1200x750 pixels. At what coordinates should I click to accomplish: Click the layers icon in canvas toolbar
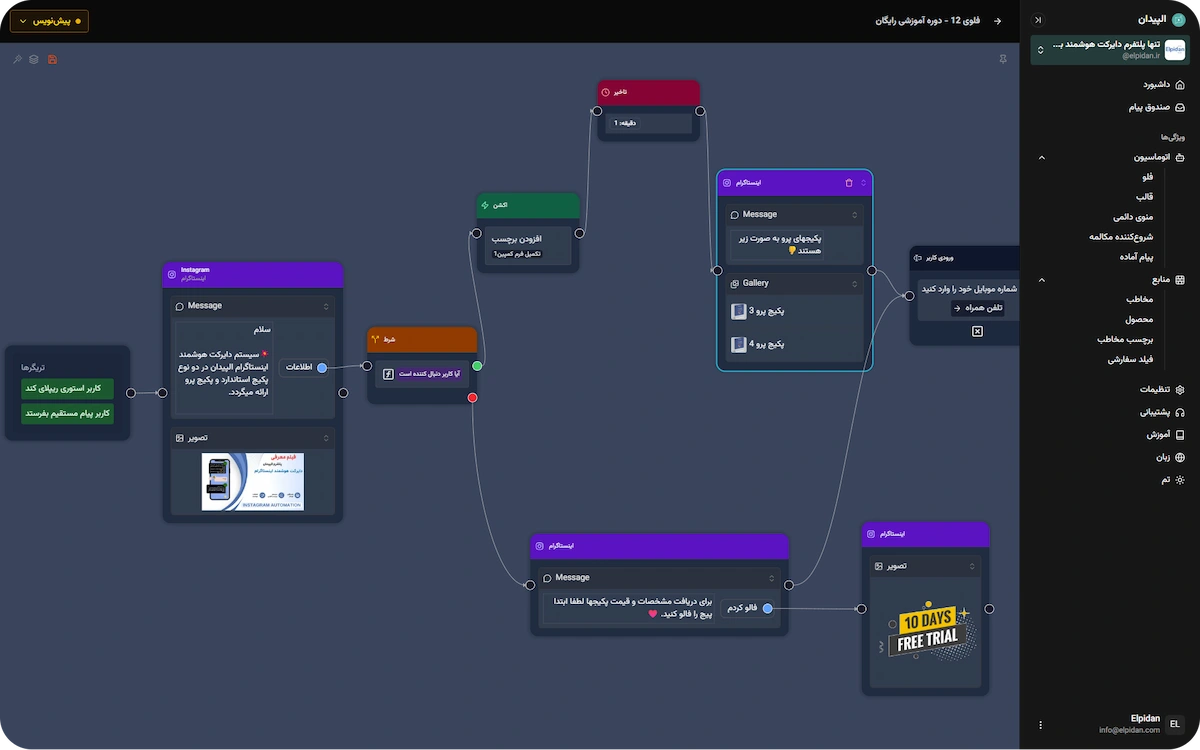pyautogui.click(x=34, y=59)
